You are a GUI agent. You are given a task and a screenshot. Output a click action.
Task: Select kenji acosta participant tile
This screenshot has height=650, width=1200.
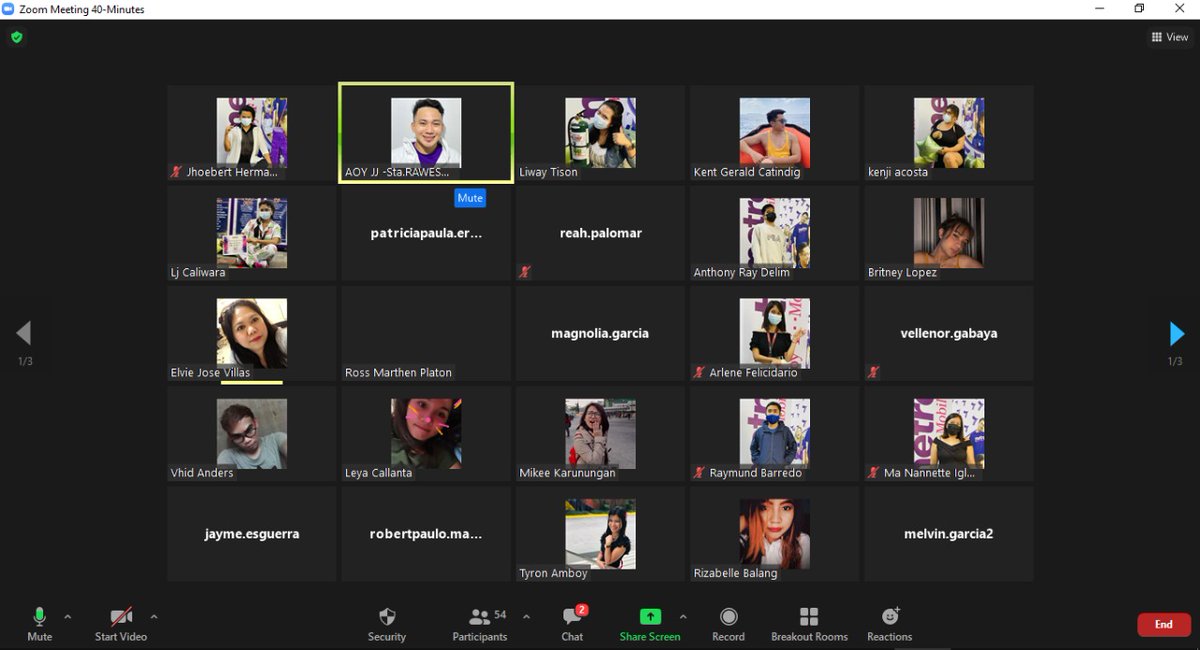[x=949, y=133]
